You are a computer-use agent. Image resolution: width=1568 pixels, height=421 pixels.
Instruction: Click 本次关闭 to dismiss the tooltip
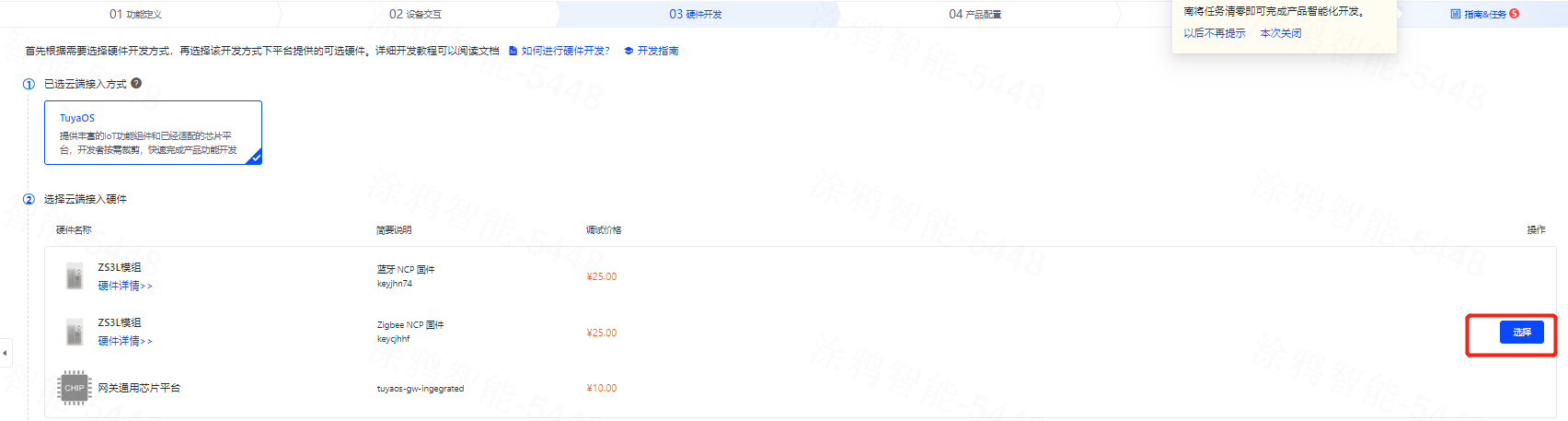[1281, 33]
